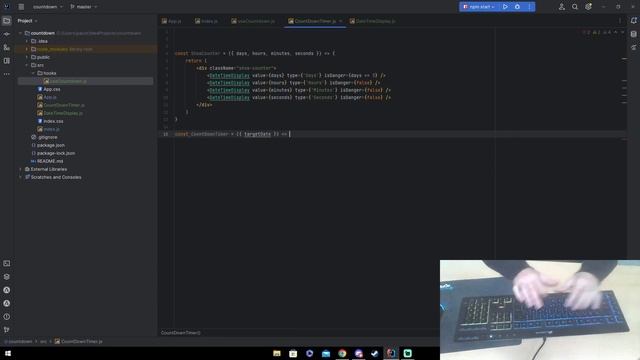
Task: Open the Bookmarks tool window icon
Action: coord(7,61)
